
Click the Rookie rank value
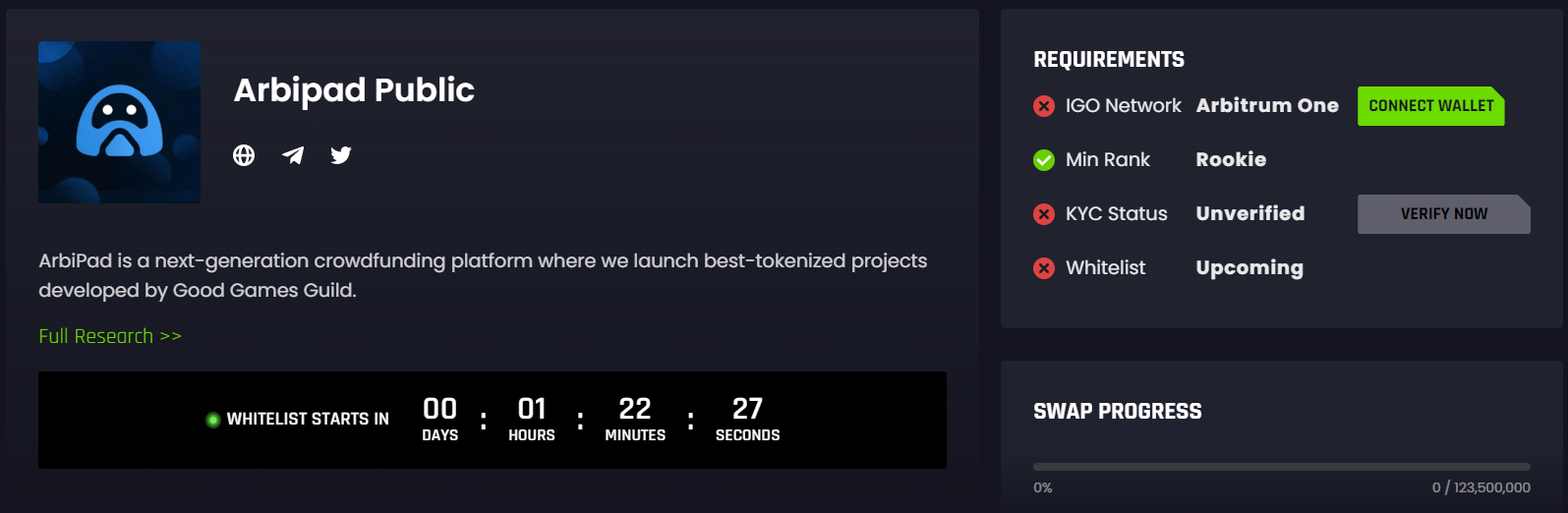pos(1231,159)
